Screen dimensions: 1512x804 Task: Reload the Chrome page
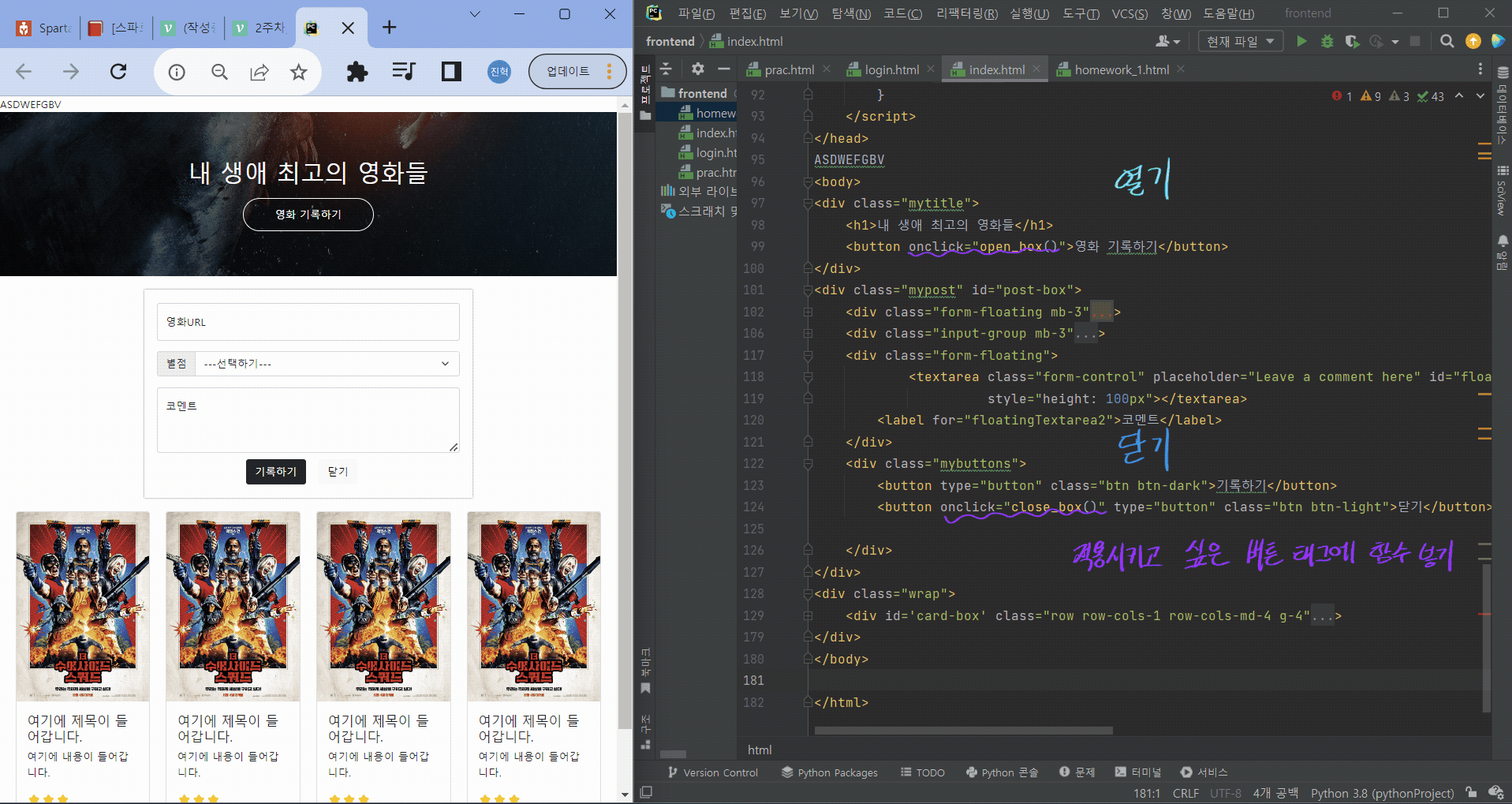tap(118, 72)
